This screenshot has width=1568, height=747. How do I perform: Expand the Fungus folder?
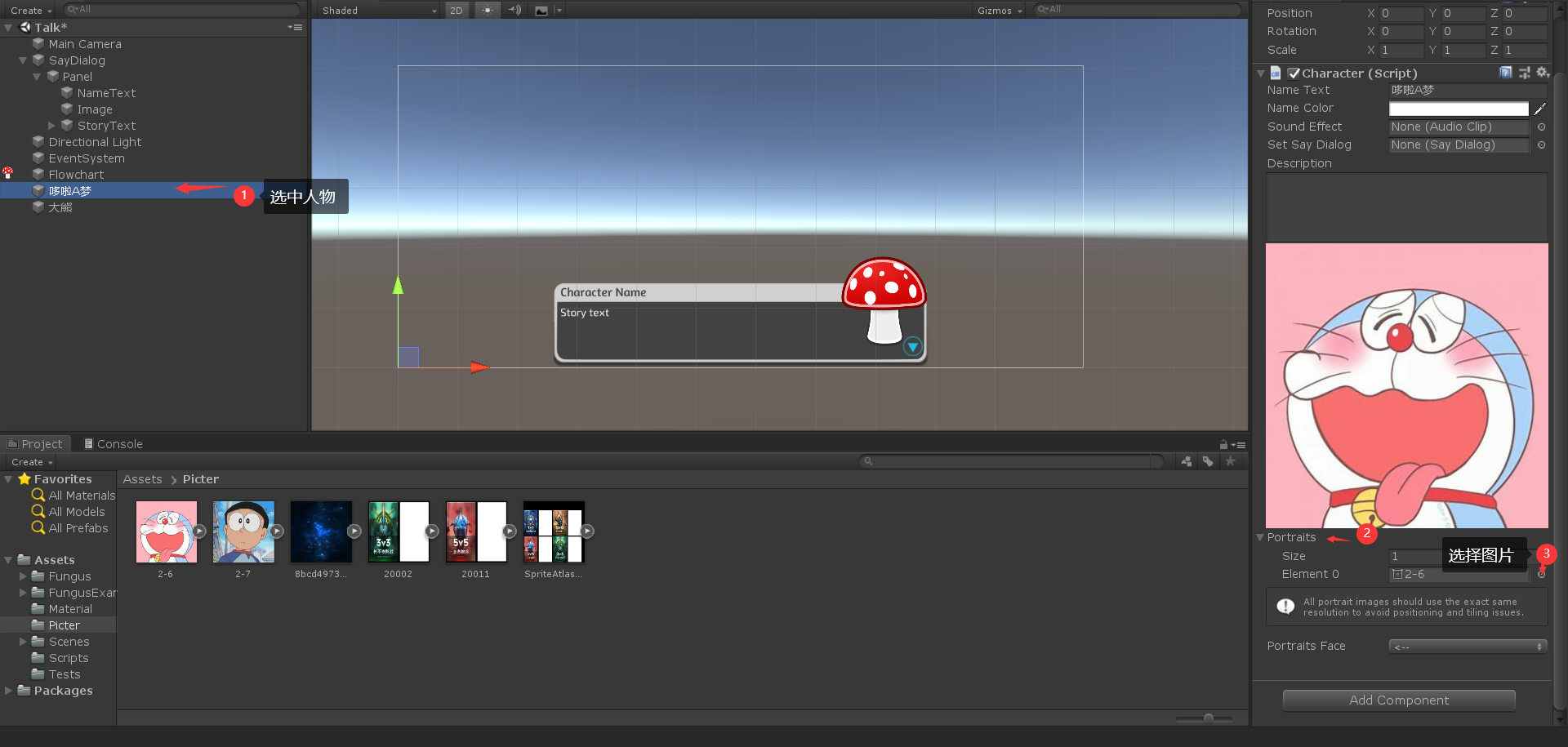tap(23, 576)
